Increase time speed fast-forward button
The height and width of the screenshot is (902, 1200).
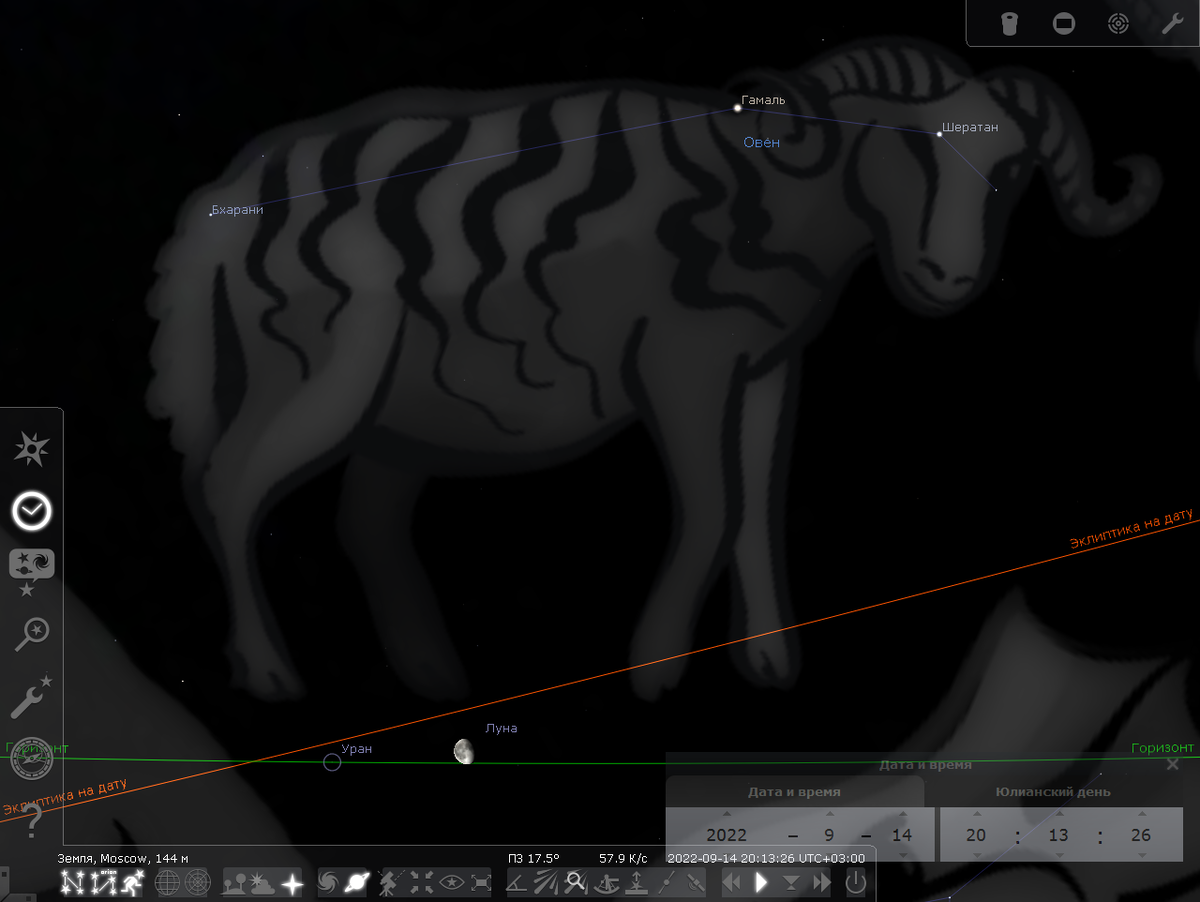822,882
